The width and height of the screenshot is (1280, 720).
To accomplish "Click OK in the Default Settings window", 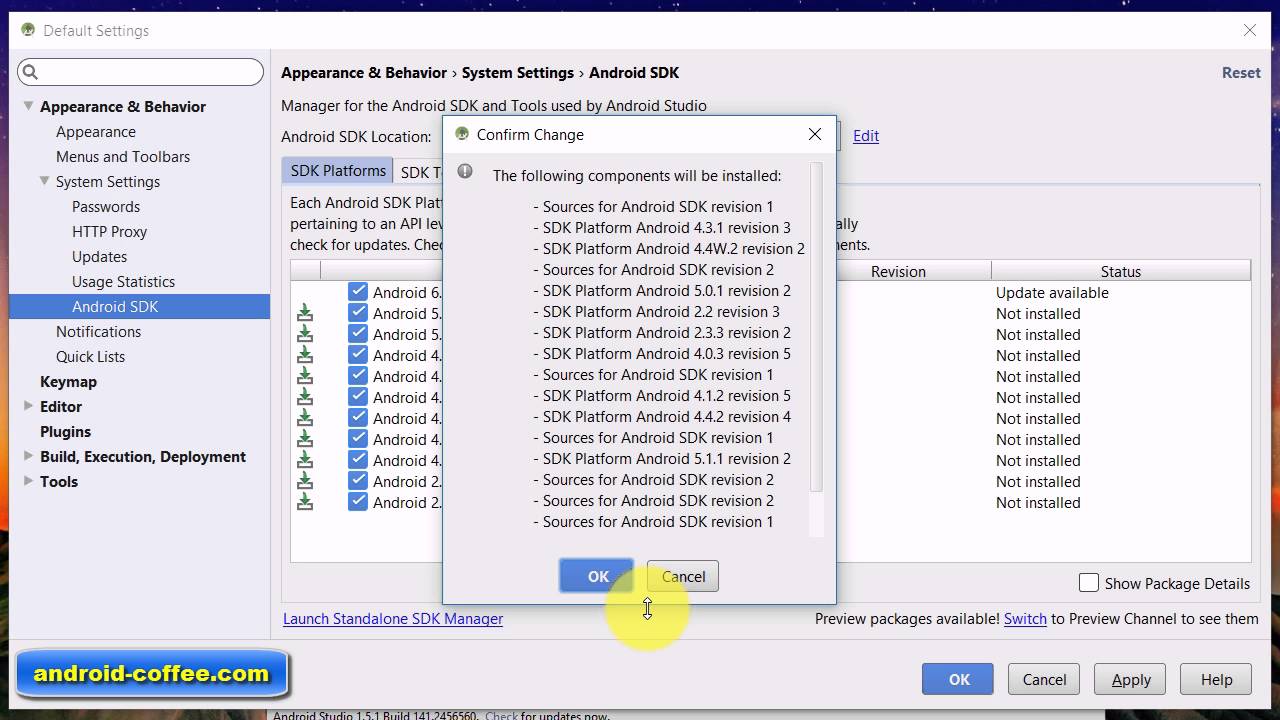I will 959,679.
